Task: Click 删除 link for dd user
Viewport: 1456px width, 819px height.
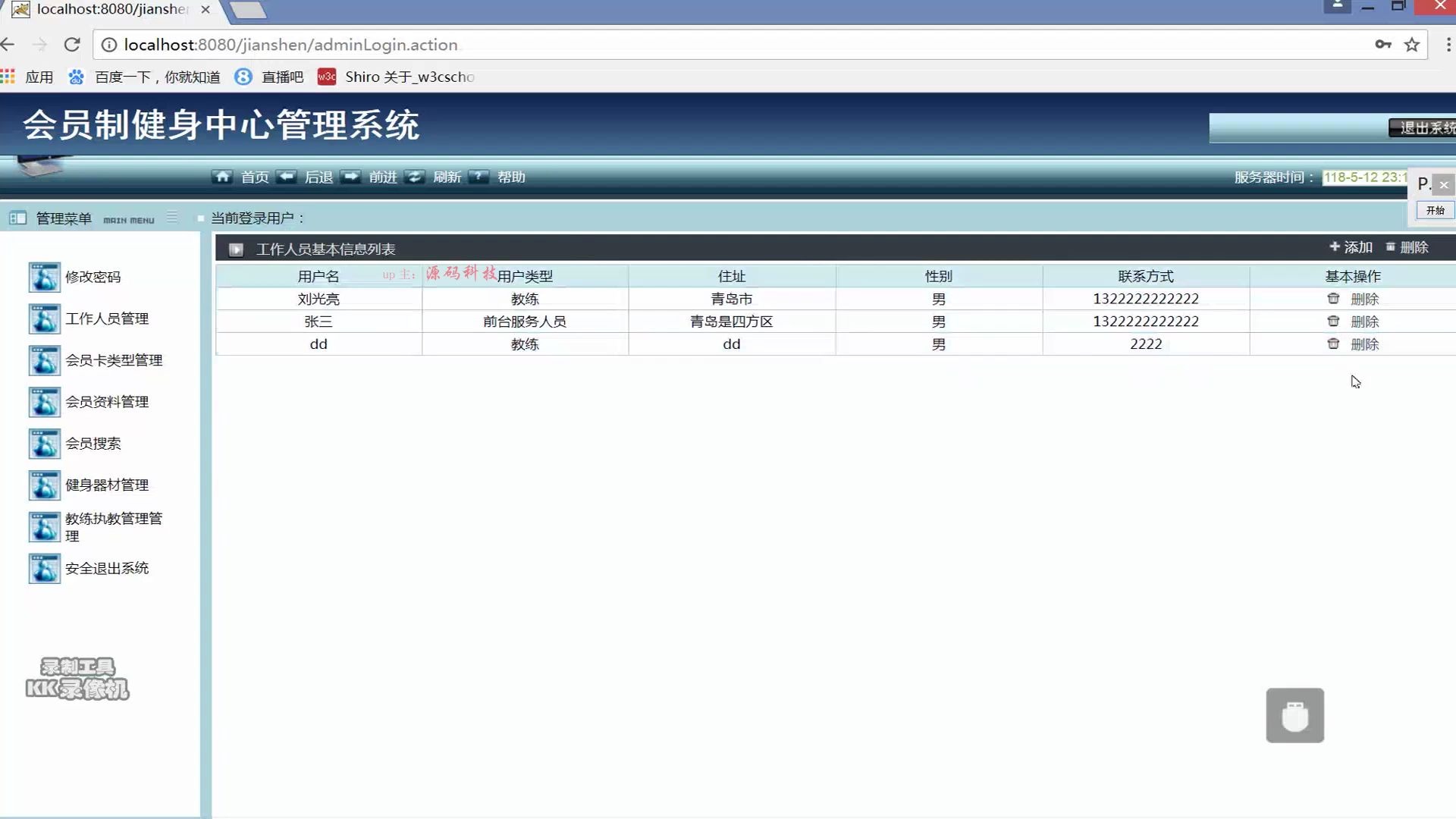Action: click(x=1364, y=344)
